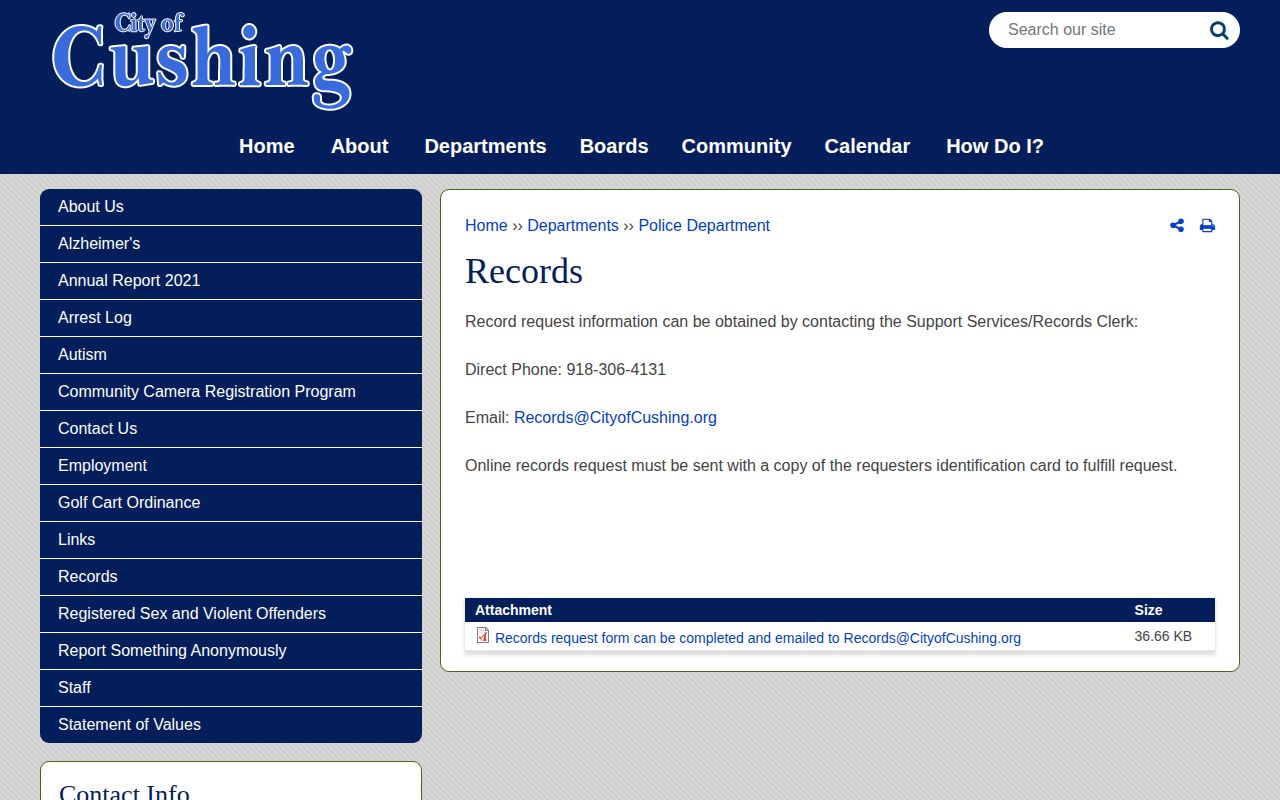Click the Records page heading
Image resolution: width=1280 pixels, height=800 pixels.
point(524,272)
